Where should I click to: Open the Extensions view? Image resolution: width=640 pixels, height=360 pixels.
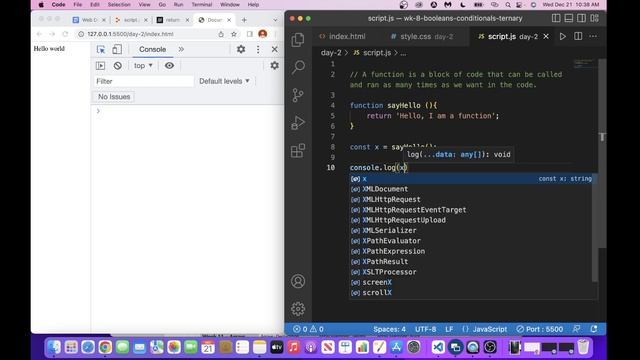coord(298,151)
